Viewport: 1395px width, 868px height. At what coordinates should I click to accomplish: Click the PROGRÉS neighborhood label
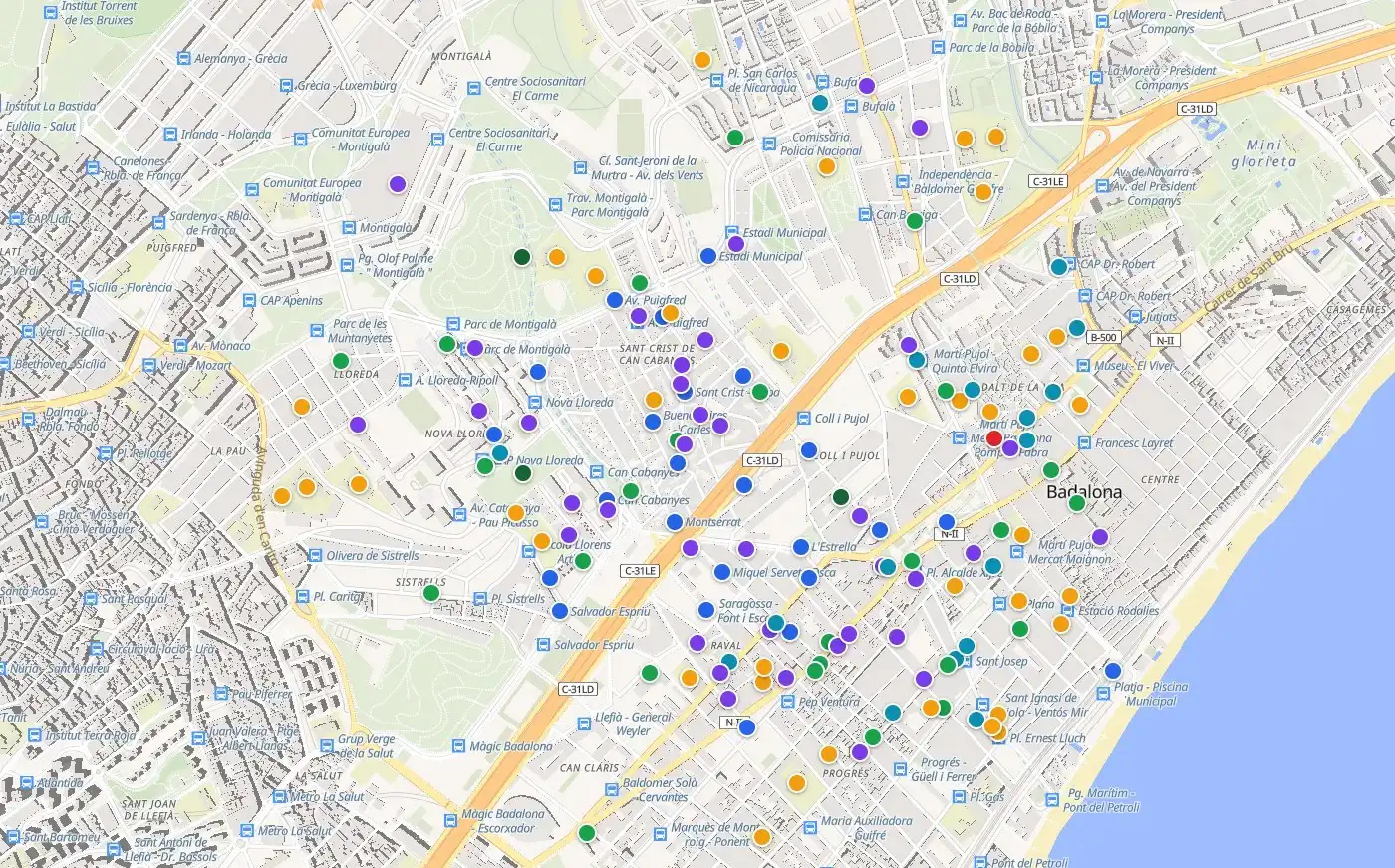[846, 774]
